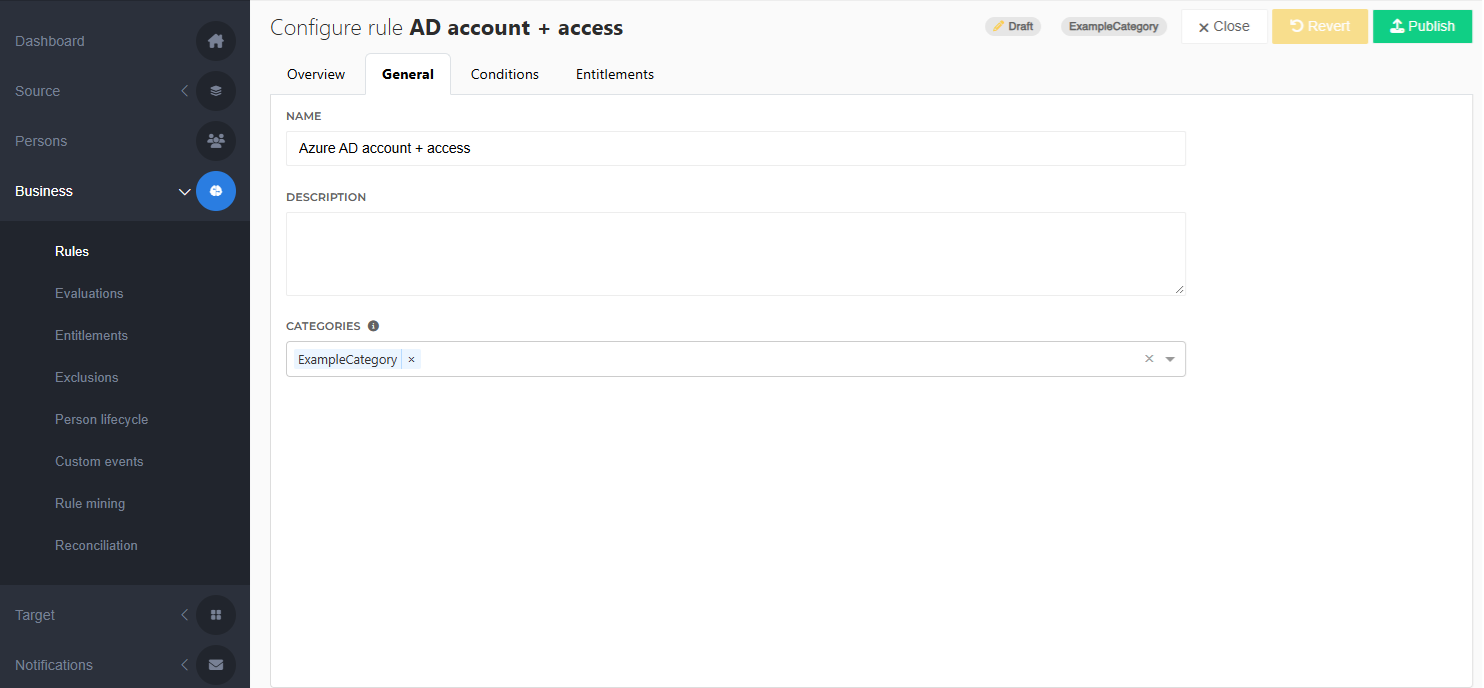Open the Persons menu item
1484x688 pixels.
[x=41, y=141]
